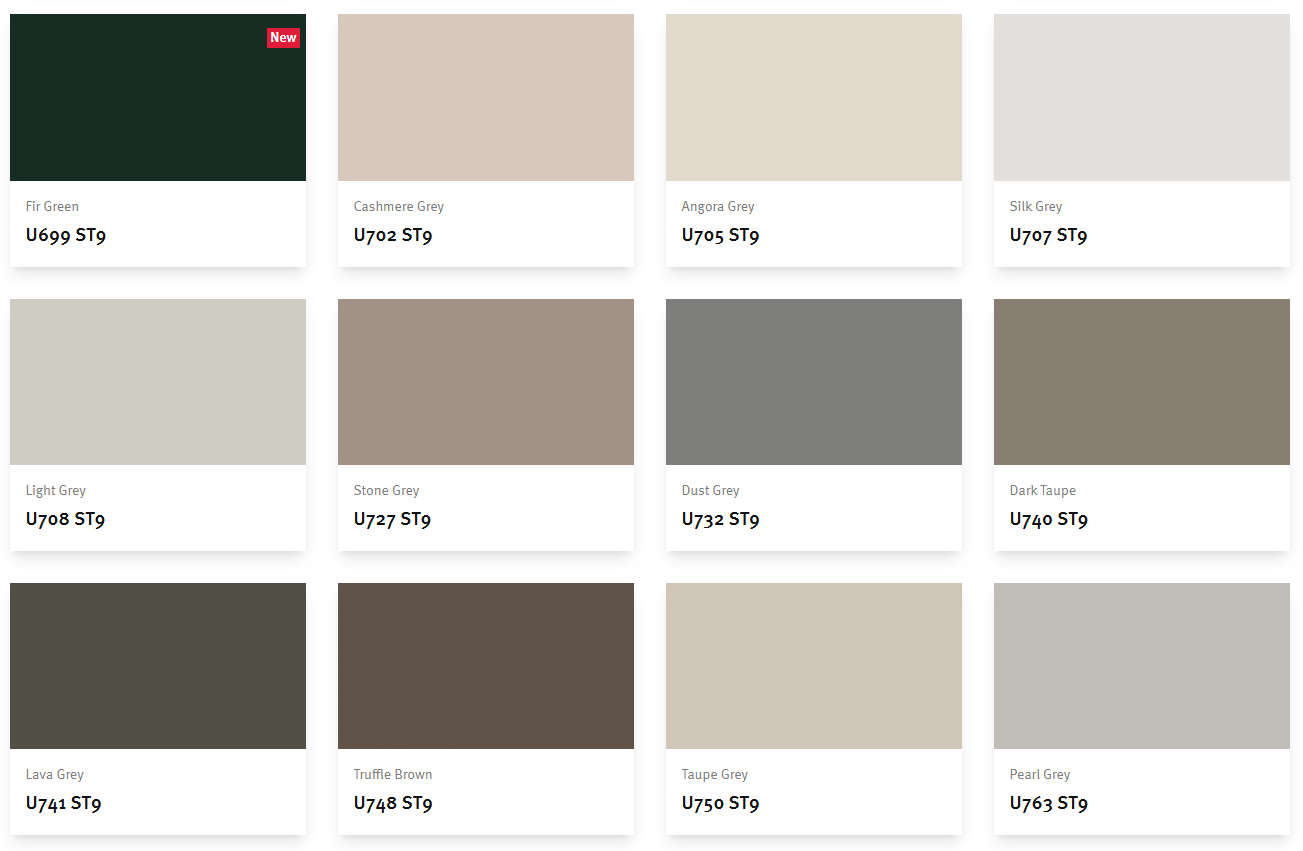
Task: Open the U763 ST9 product code
Action: (1049, 804)
